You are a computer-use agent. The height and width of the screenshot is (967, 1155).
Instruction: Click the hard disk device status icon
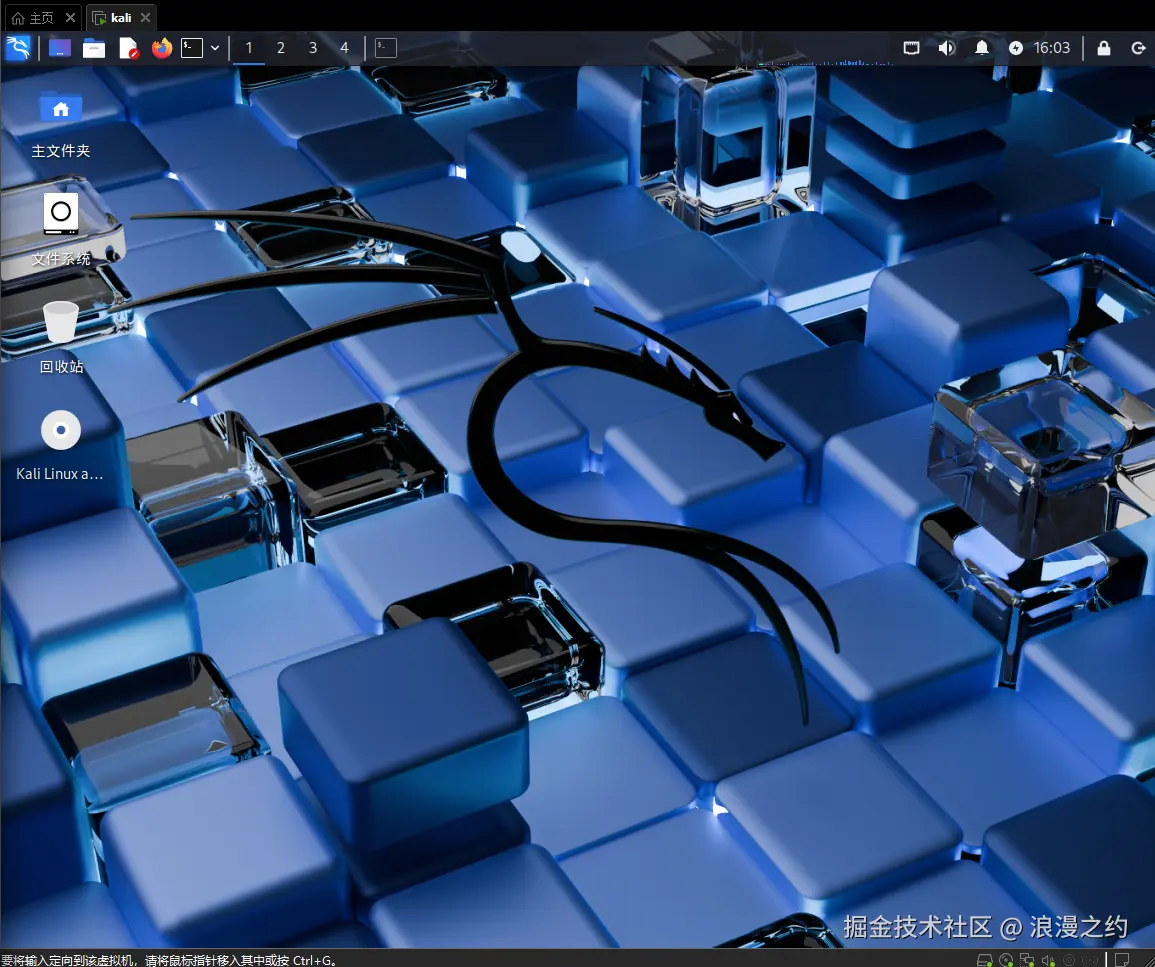pos(984,960)
